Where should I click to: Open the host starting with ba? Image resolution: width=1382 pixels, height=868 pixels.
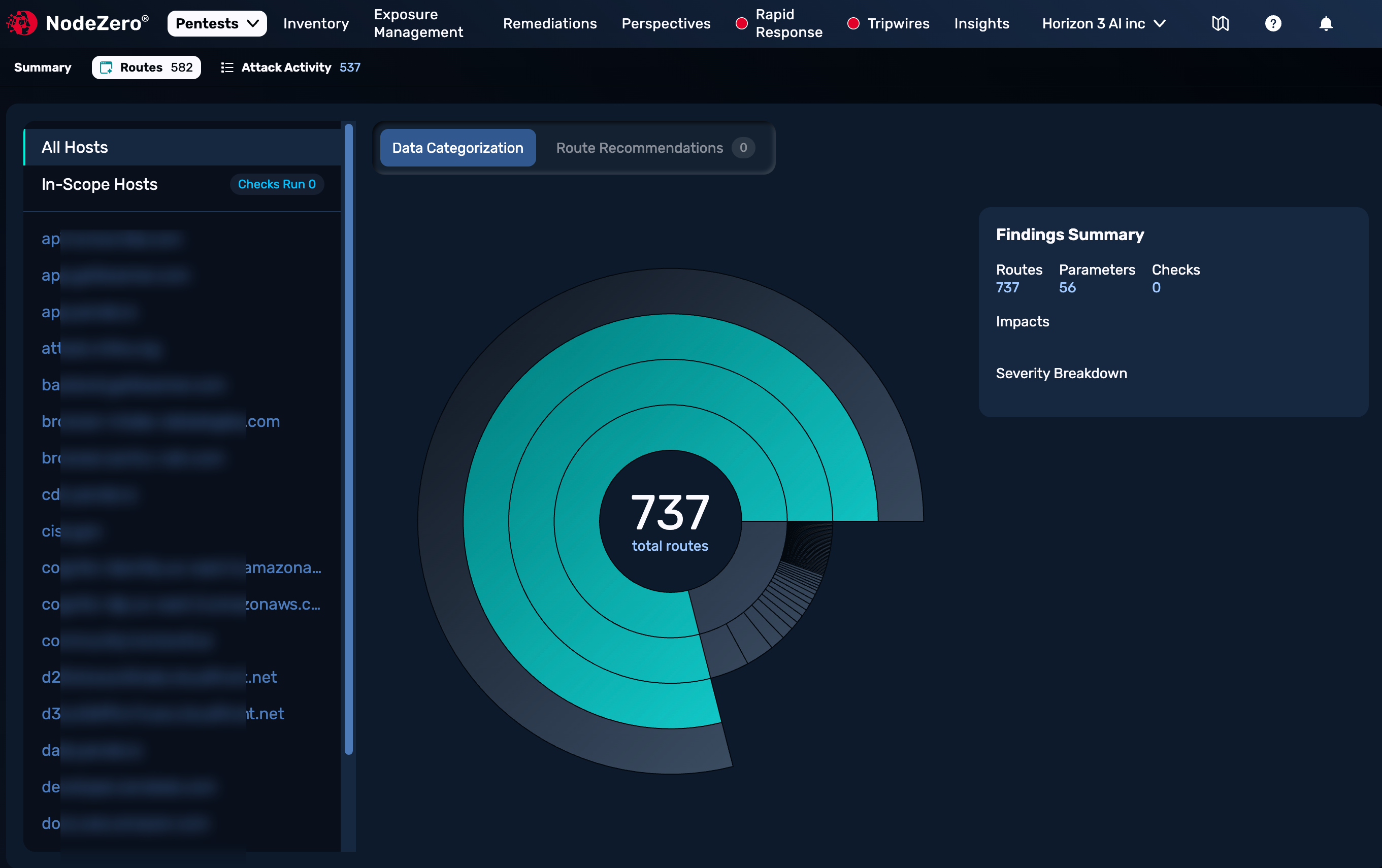coord(133,384)
